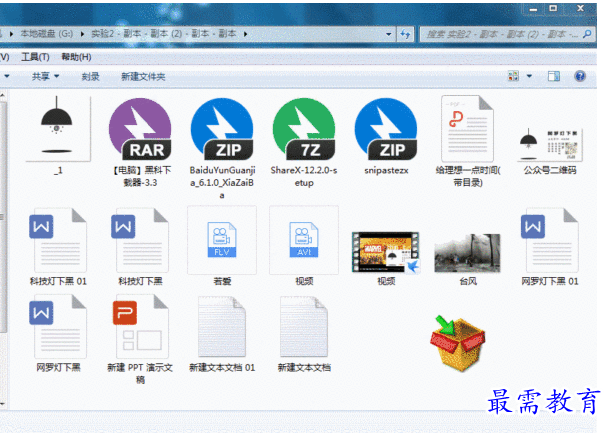Open the 工具(T) menu
This screenshot has width=609, height=433.
pos(35,57)
